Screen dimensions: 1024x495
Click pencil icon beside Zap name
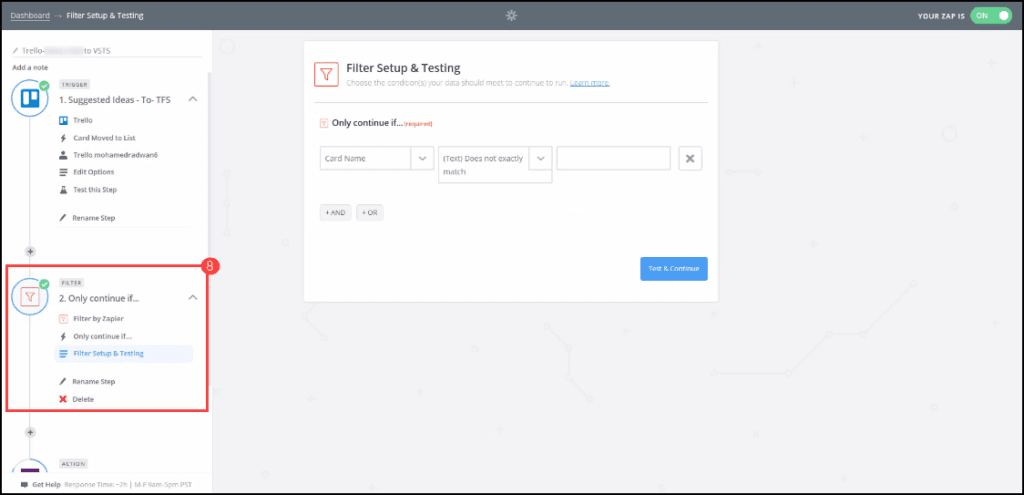click(15, 50)
